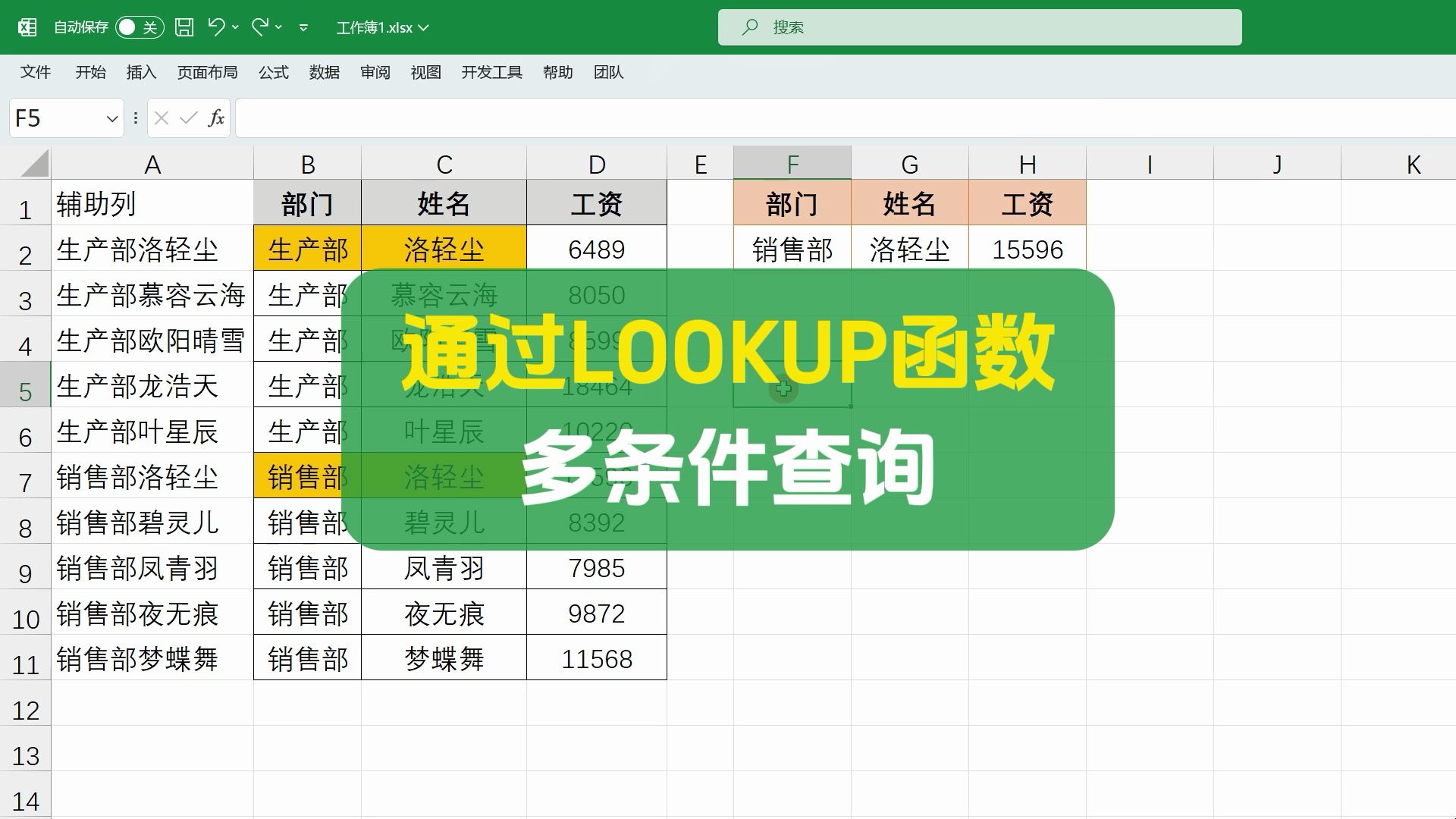Open Customize Quick Access Toolbar dropdown
The image size is (1456, 819).
(303, 28)
